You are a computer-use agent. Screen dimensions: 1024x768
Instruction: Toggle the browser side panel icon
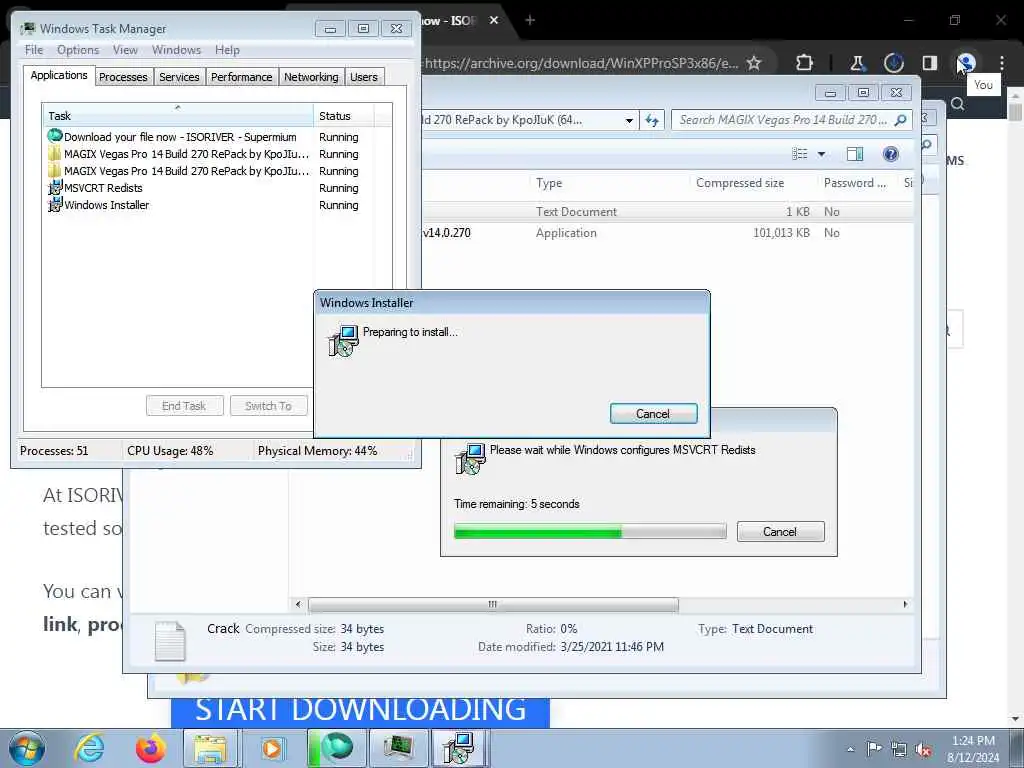[930, 63]
